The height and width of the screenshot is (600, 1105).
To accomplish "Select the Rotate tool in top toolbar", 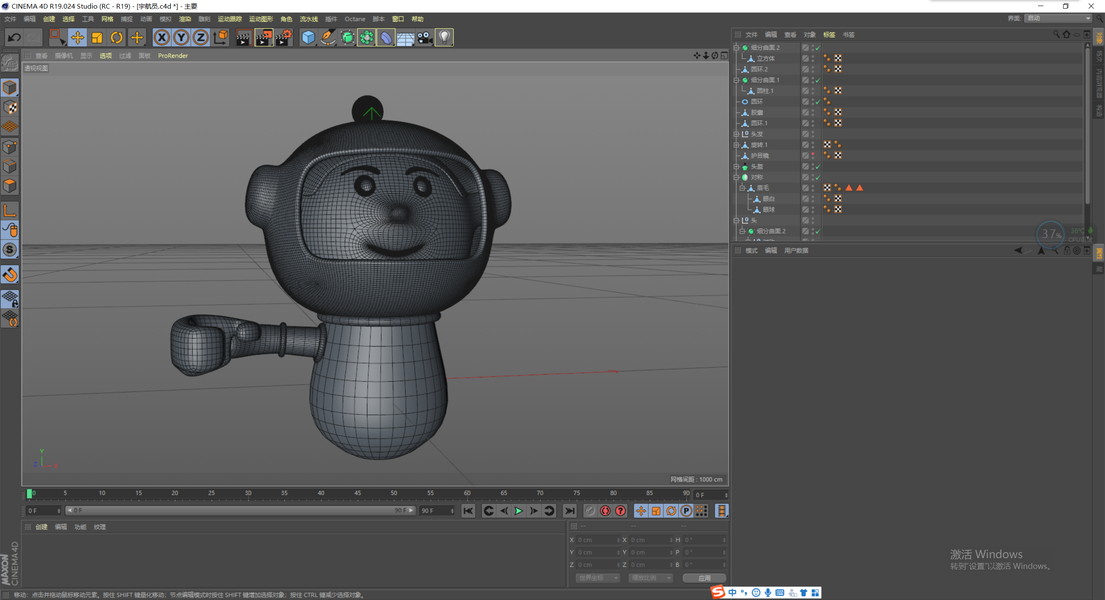I will 116,38.
